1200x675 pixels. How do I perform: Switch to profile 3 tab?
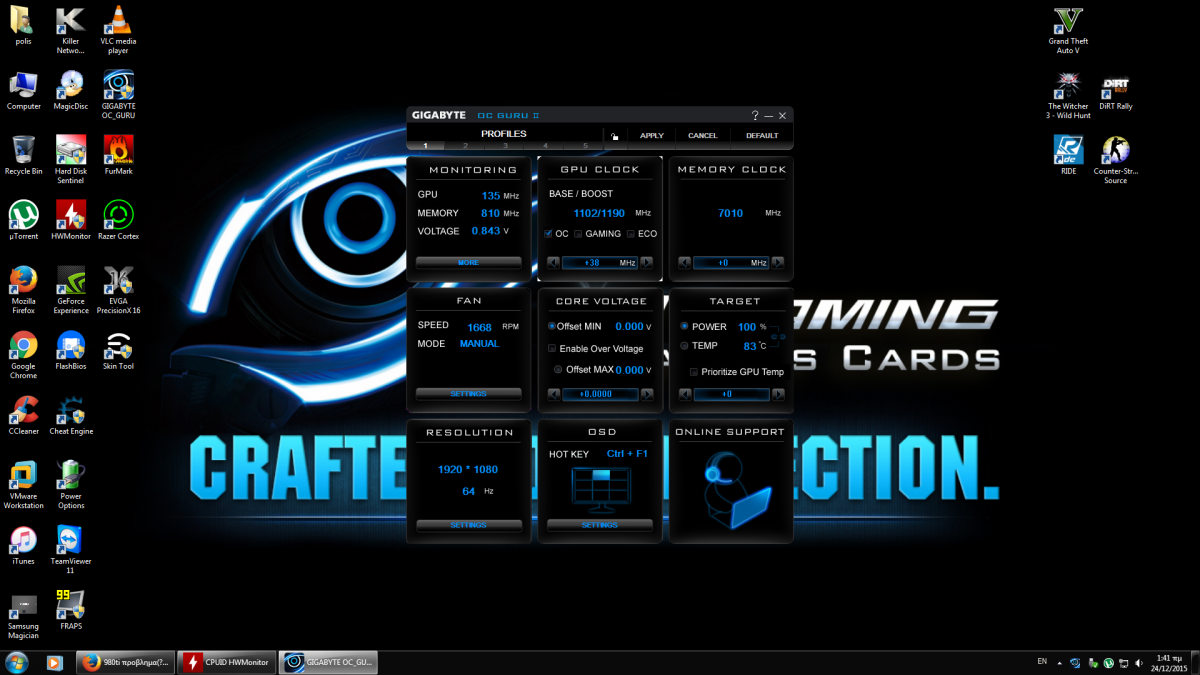coord(505,146)
